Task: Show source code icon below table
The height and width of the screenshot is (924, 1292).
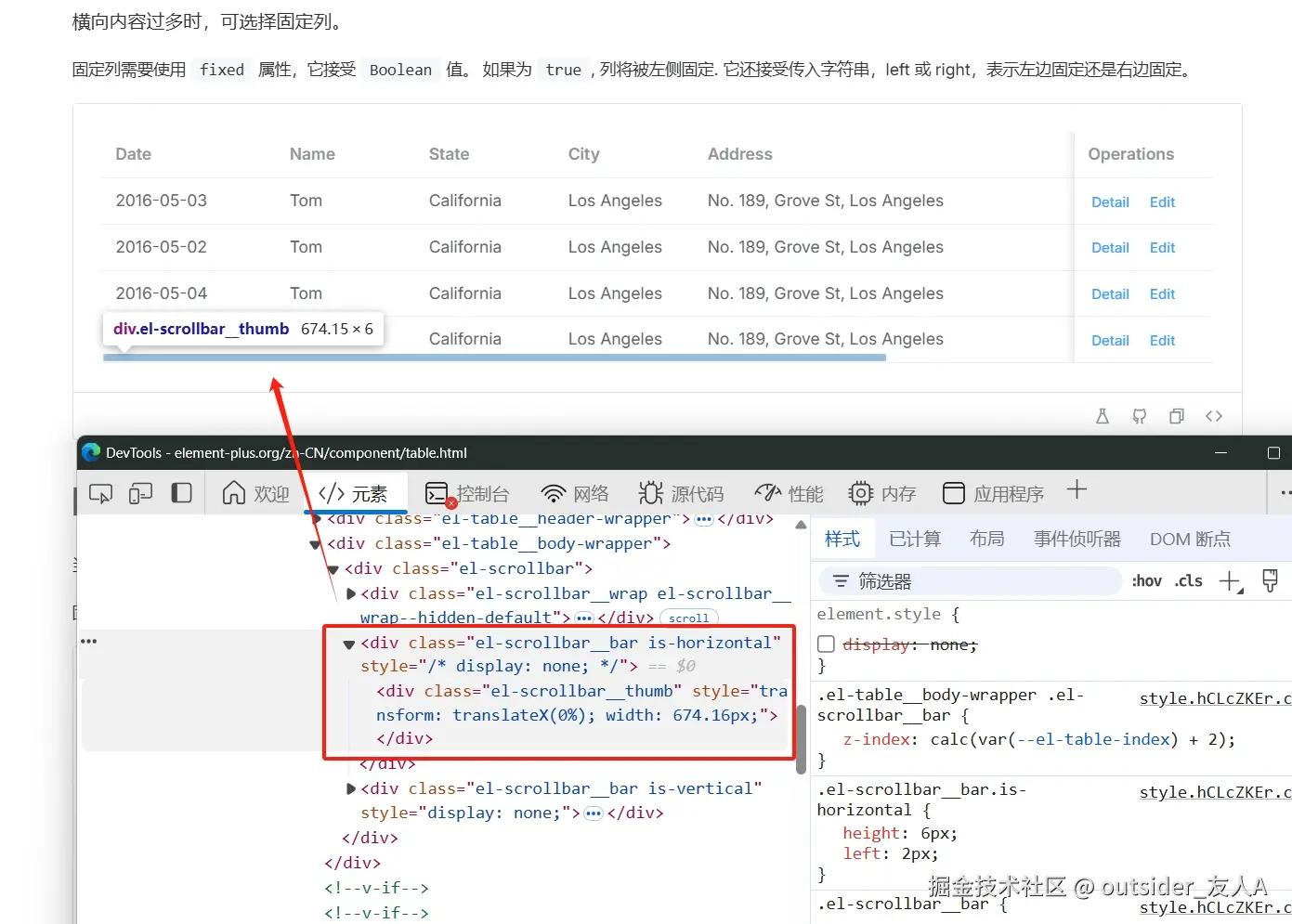Action: click(x=1214, y=416)
